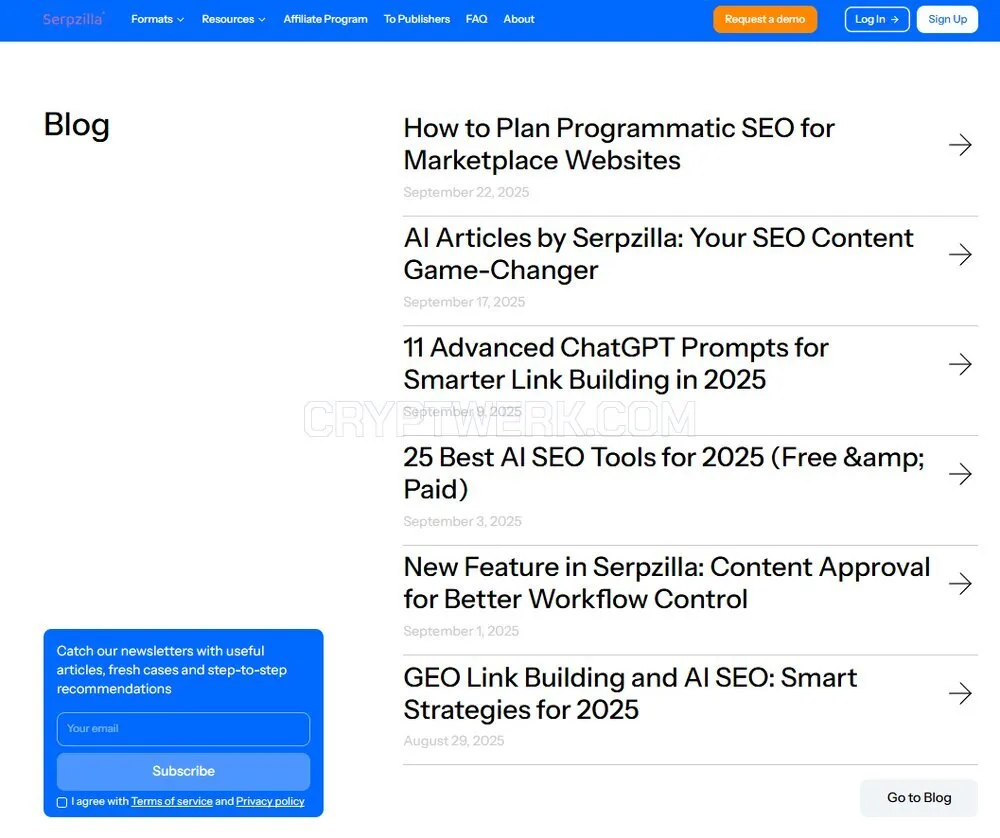This screenshot has height=838, width=1000.
Task: Click arrow next to AI Articles by Serpzilla
Action: (x=960, y=254)
